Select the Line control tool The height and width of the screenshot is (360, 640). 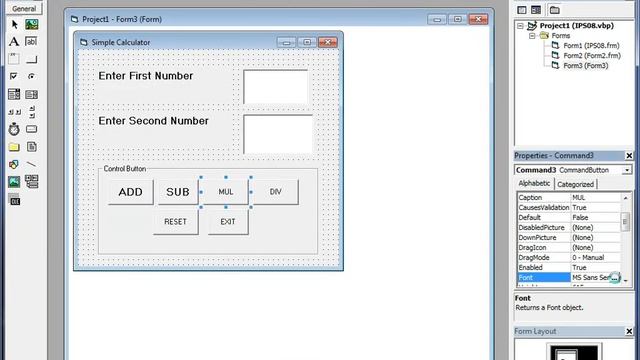[x=31, y=164]
